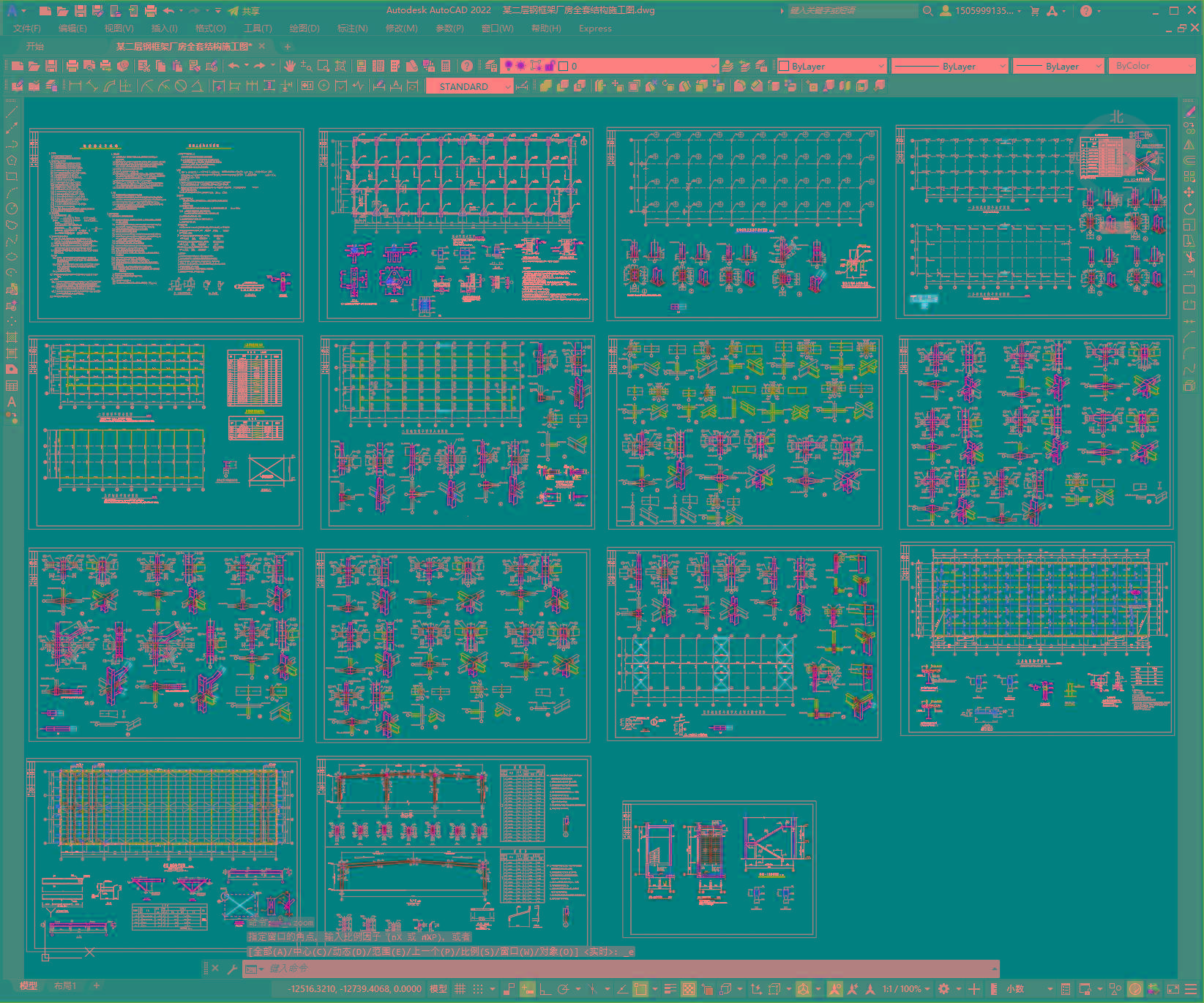Open the 编辑(E) menu
Screen dimensions: 1204x1003
pyautogui.click(x=72, y=29)
